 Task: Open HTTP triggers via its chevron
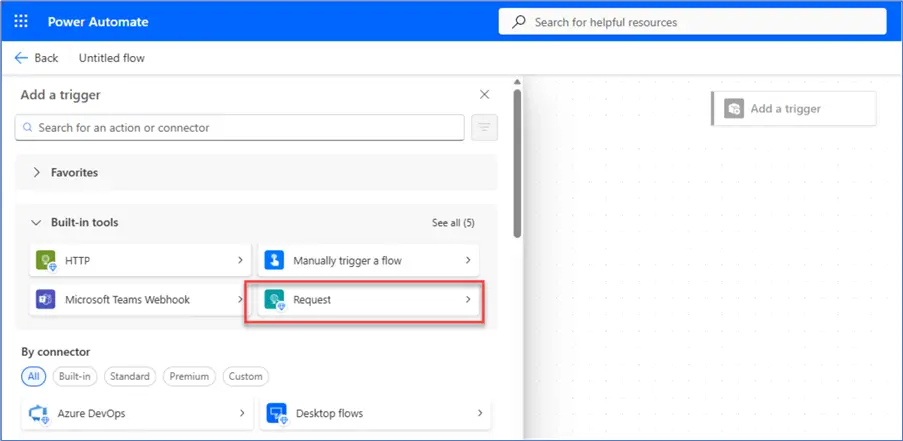(240, 260)
